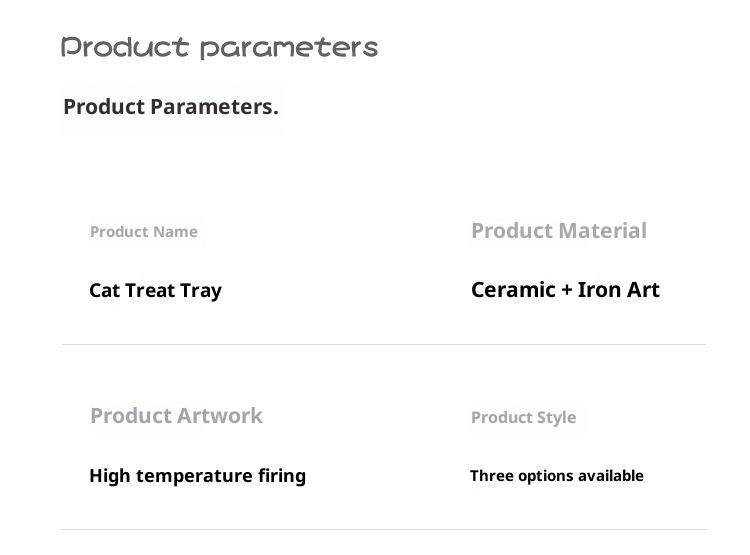The height and width of the screenshot is (555, 750).
Task: Select the "Ceramic + Iron Art" value
Action: (x=565, y=290)
